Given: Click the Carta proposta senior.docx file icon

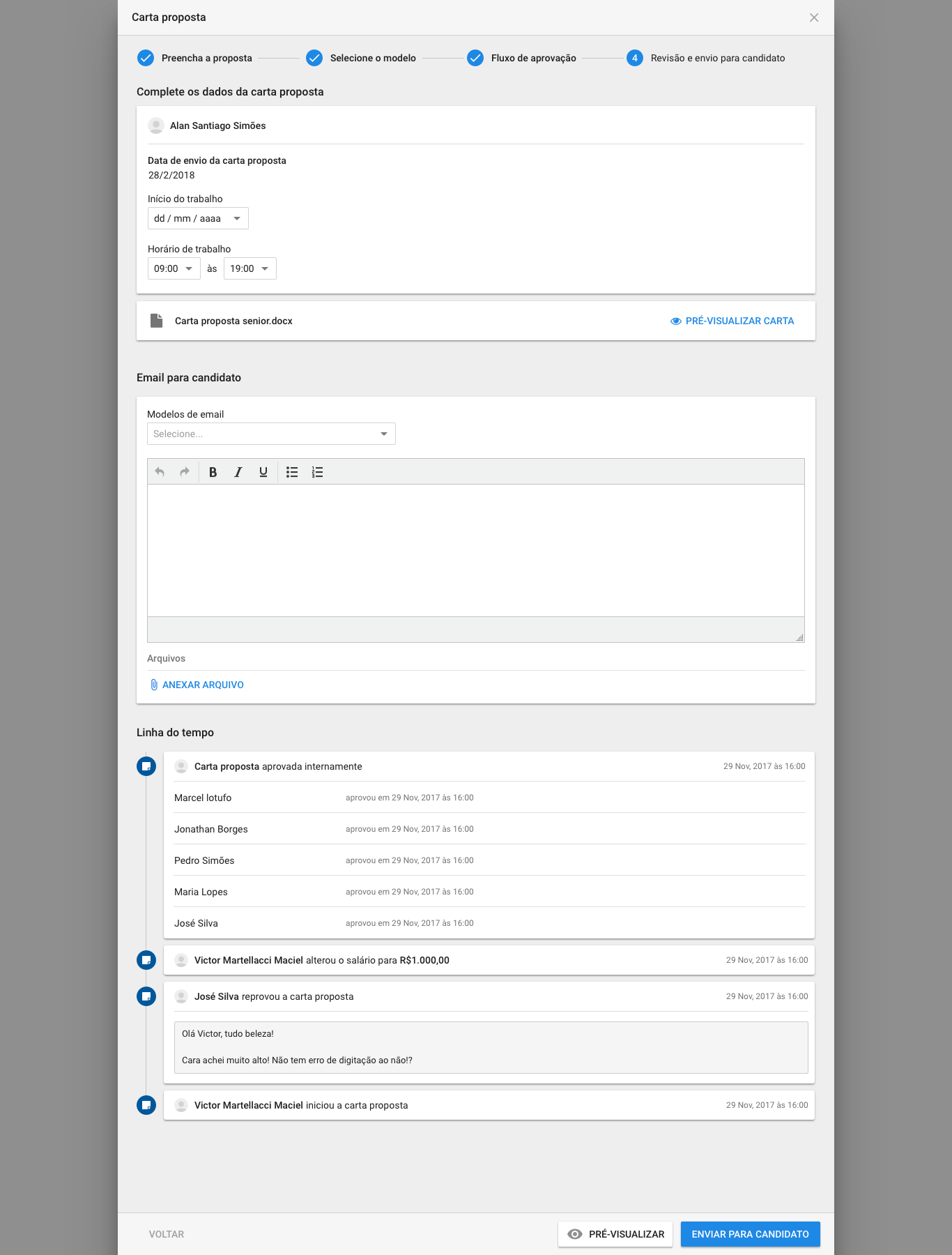Looking at the screenshot, I should click(157, 321).
